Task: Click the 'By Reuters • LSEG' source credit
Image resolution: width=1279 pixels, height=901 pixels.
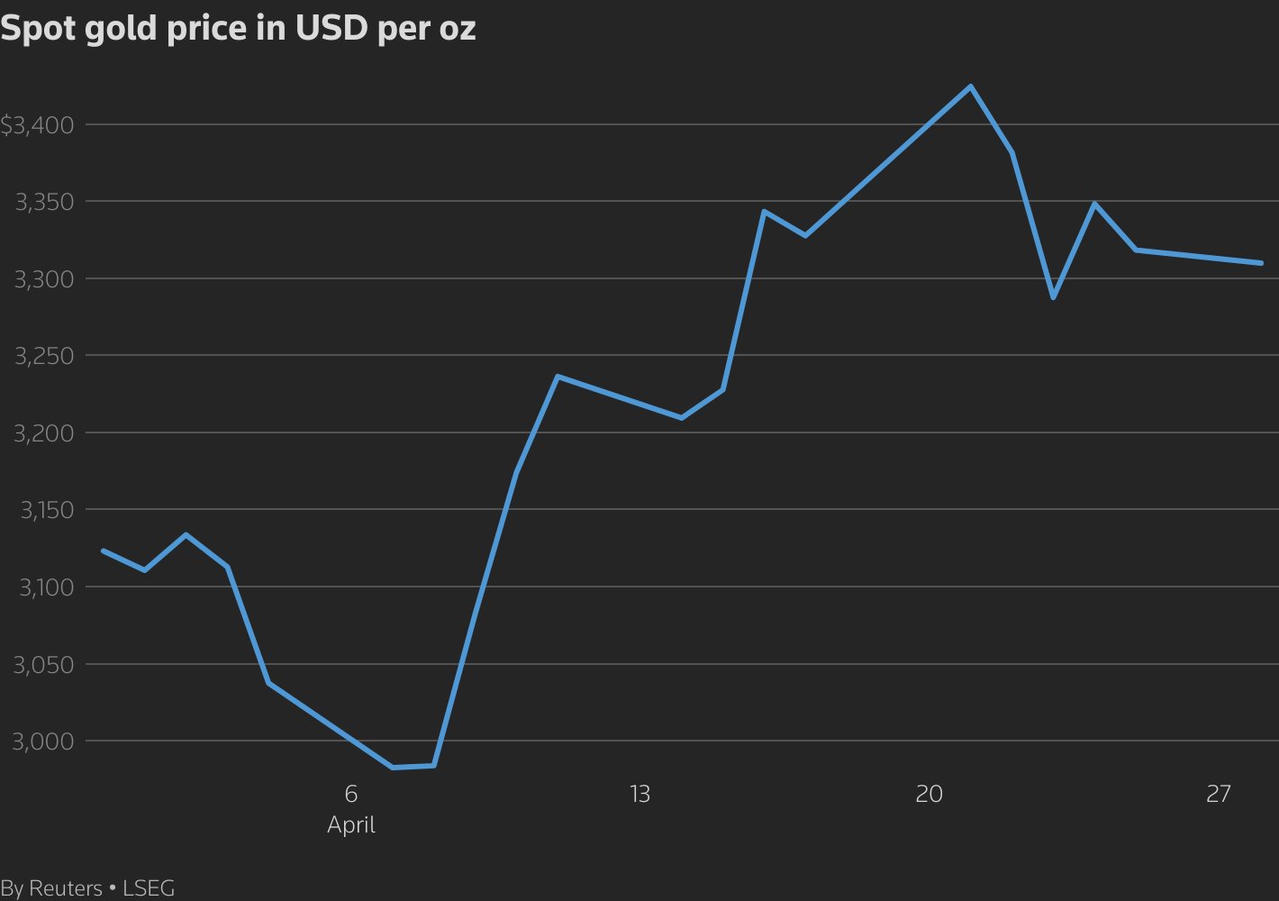Action: (x=87, y=888)
